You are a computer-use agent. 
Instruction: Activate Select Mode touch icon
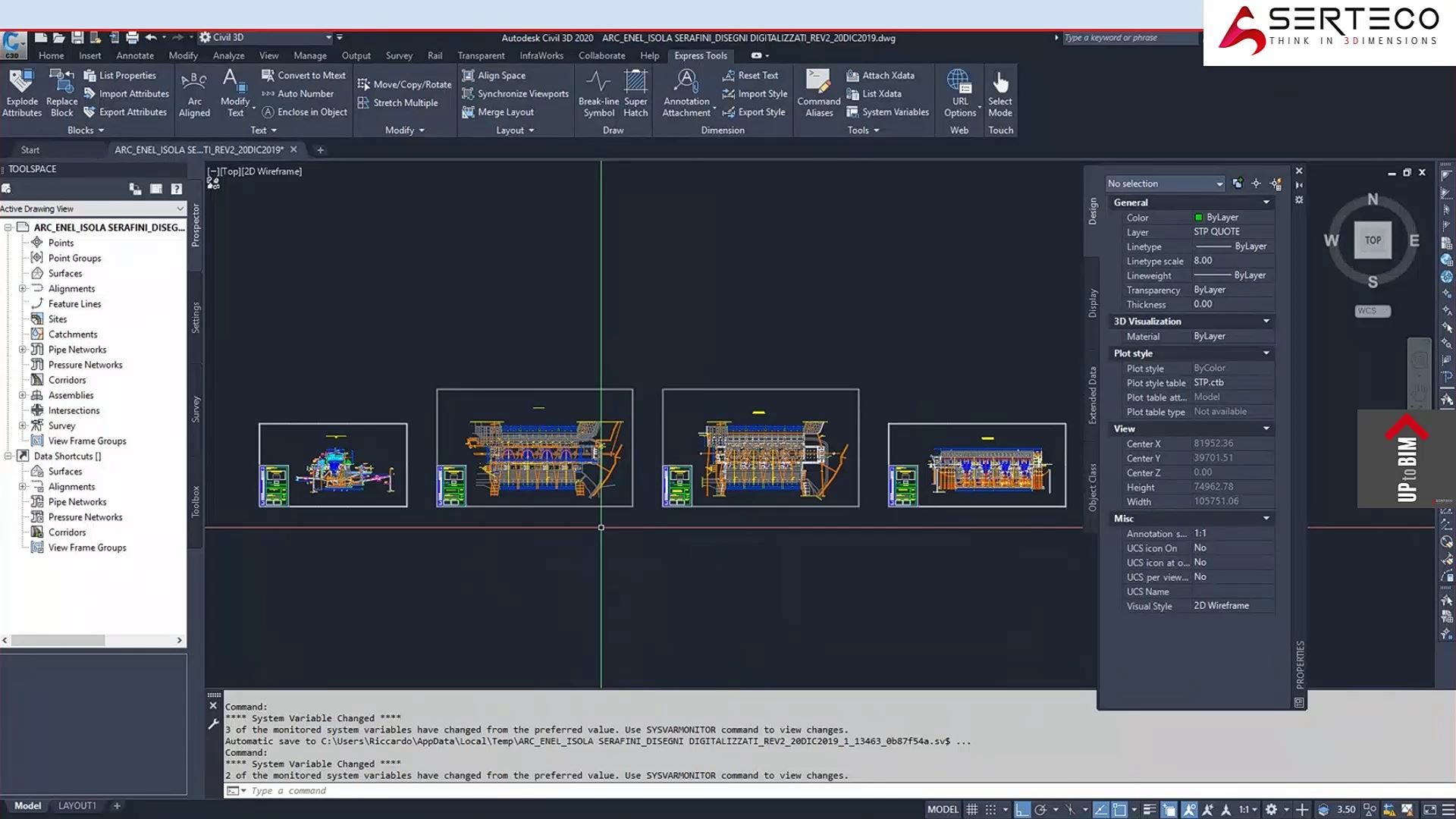(999, 93)
